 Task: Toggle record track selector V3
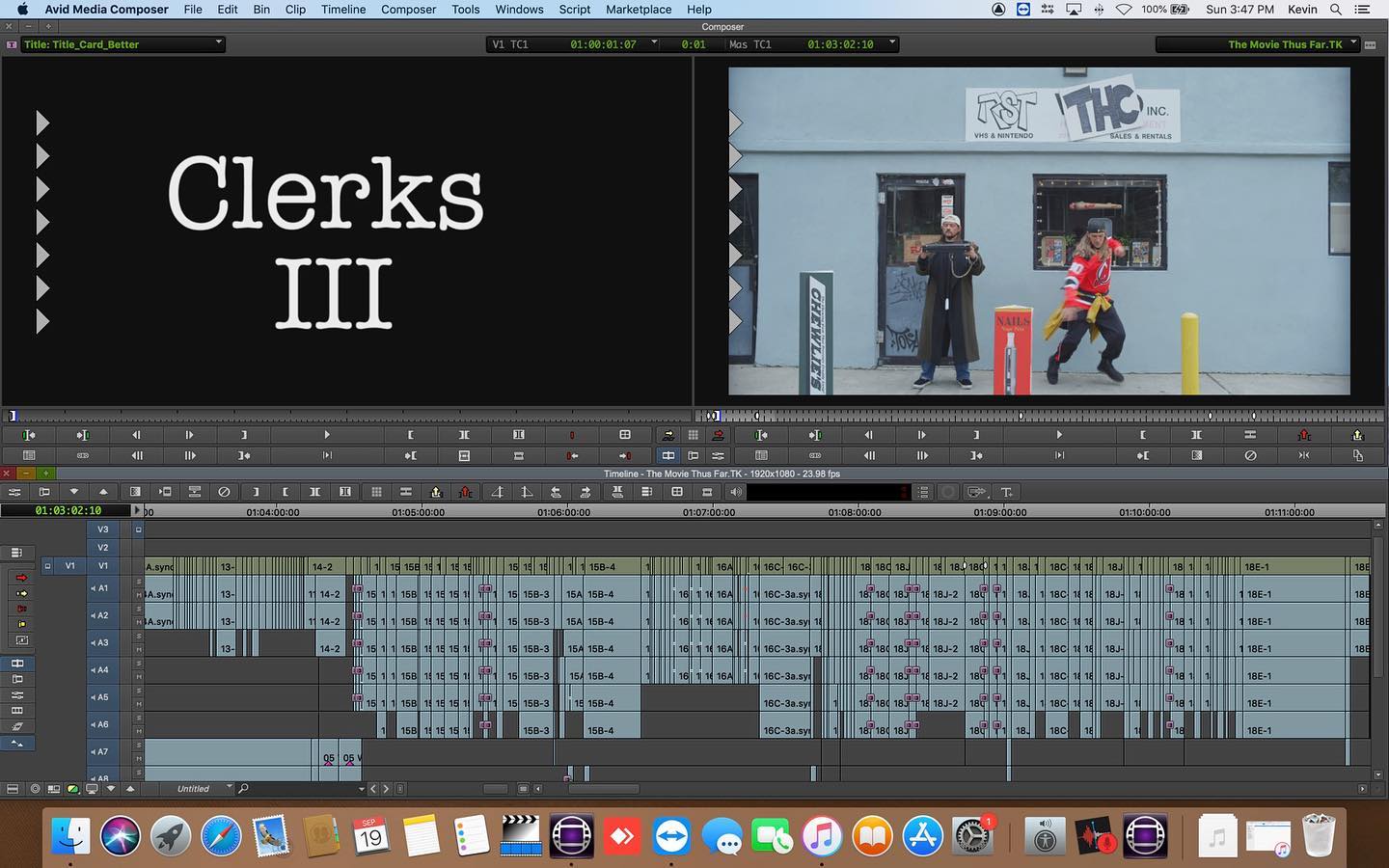click(103, 529)
